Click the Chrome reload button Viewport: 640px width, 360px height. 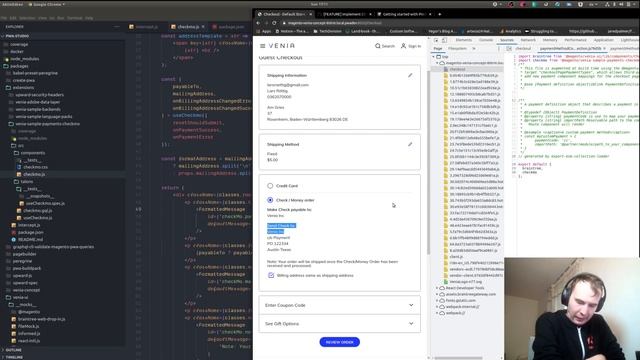click(x=274, y=23)
